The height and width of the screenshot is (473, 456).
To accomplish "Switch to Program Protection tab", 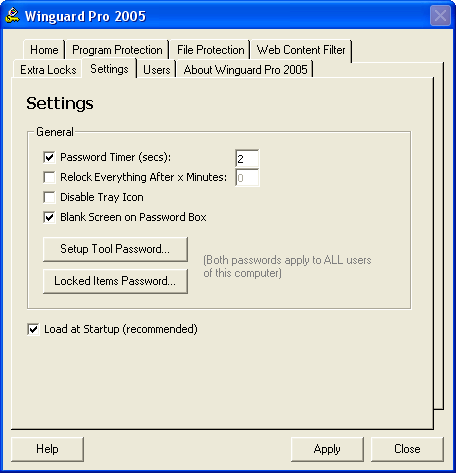I will (117, 50).
